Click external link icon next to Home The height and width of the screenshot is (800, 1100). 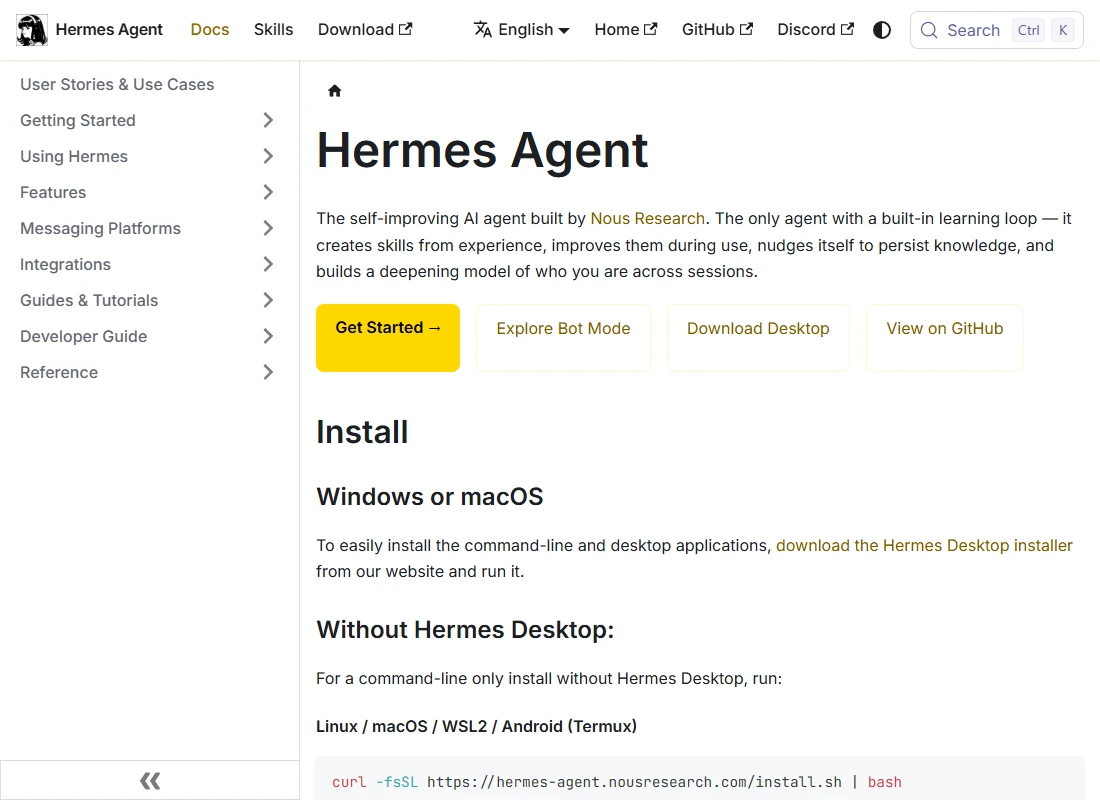pyautogui.click(x=650, y=29)
